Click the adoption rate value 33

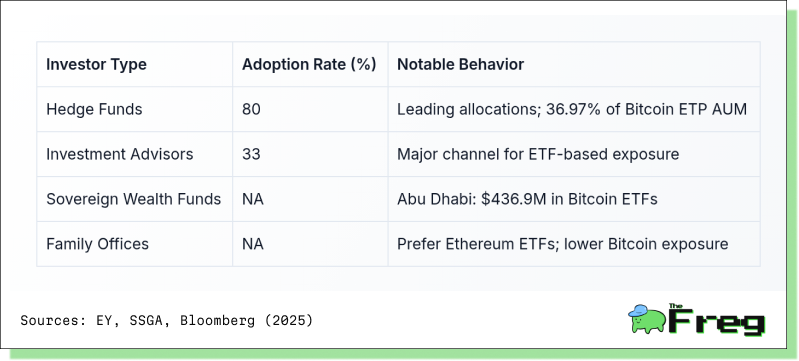coord(251,154)
